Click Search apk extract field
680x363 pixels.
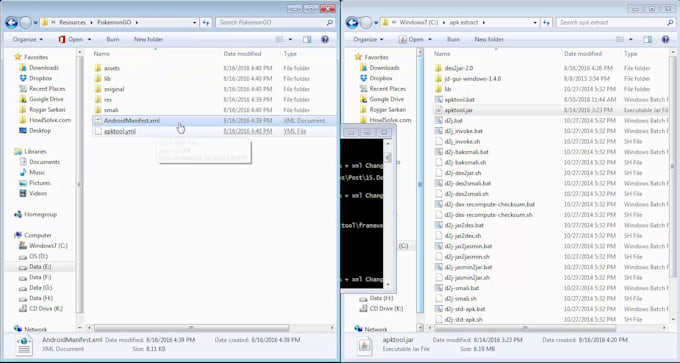(x=616, y=23)
